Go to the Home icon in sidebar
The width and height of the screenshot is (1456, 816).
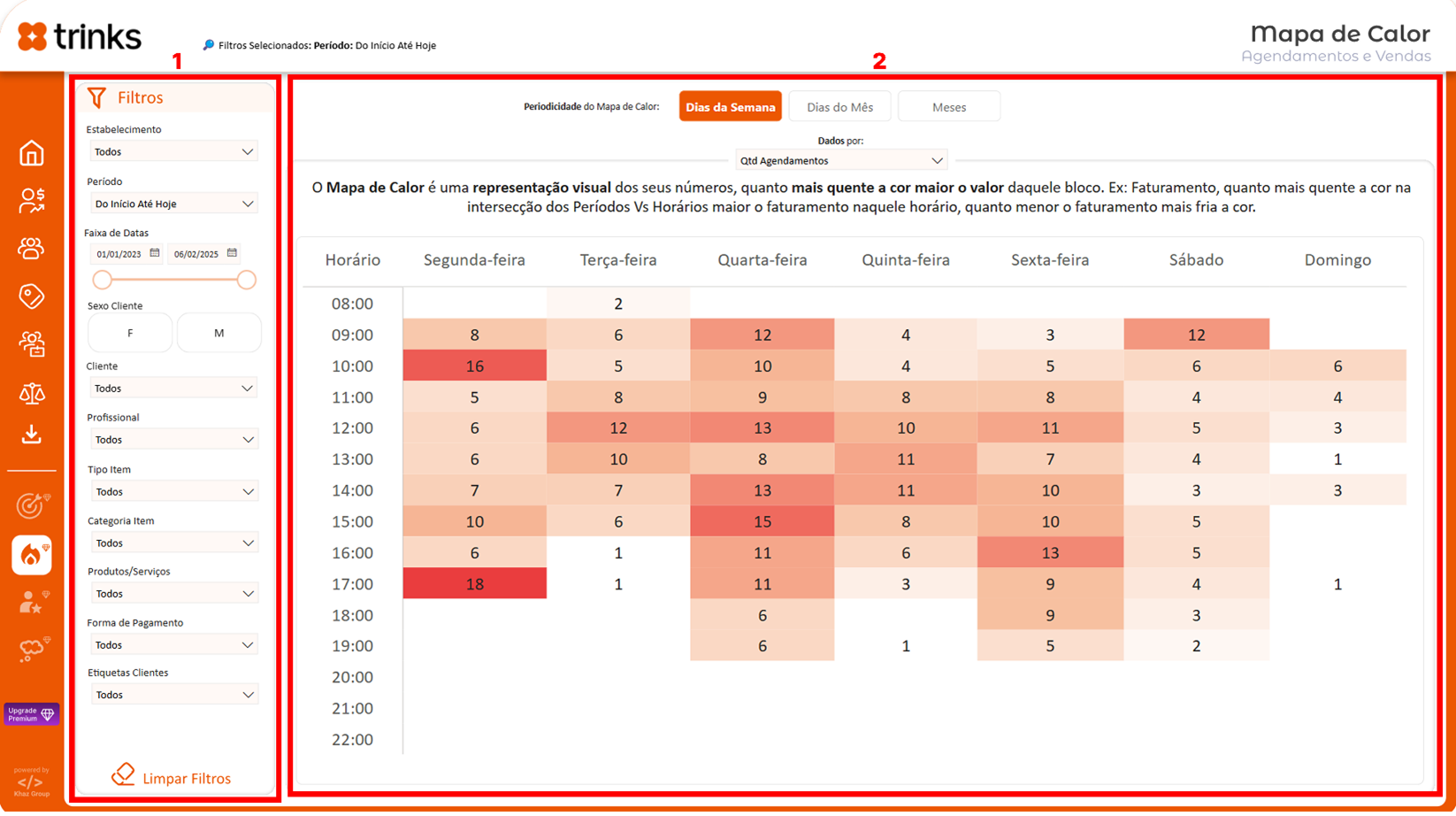click(x=32, y=154)
